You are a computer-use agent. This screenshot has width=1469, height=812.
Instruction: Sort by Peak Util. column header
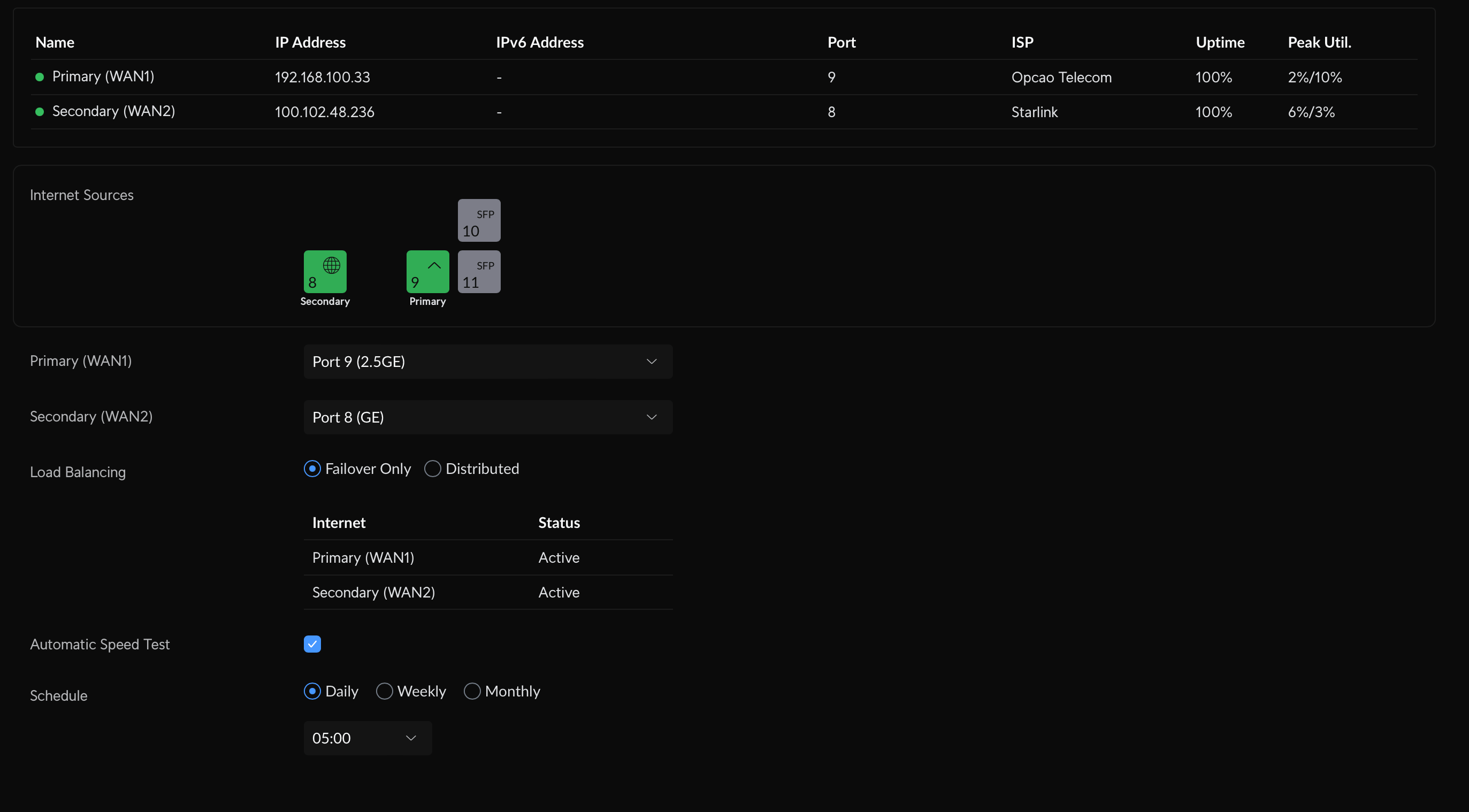(1319, 42)
